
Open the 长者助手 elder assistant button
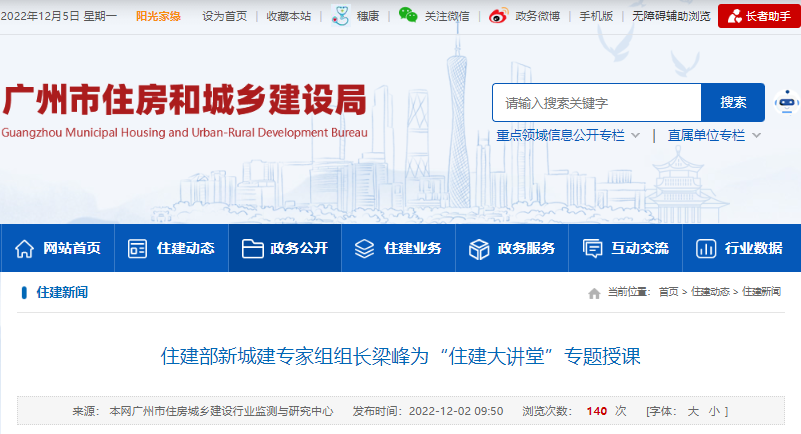pyautogui.click(x=758, y=16)
